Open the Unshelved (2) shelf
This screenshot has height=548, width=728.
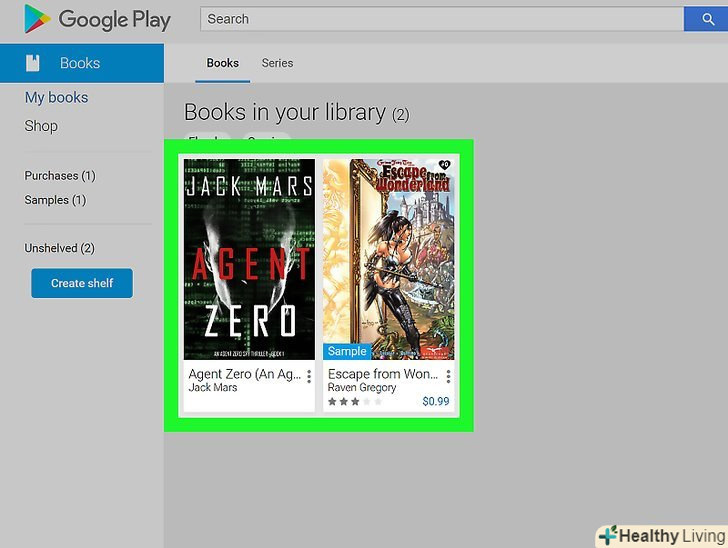59,248
